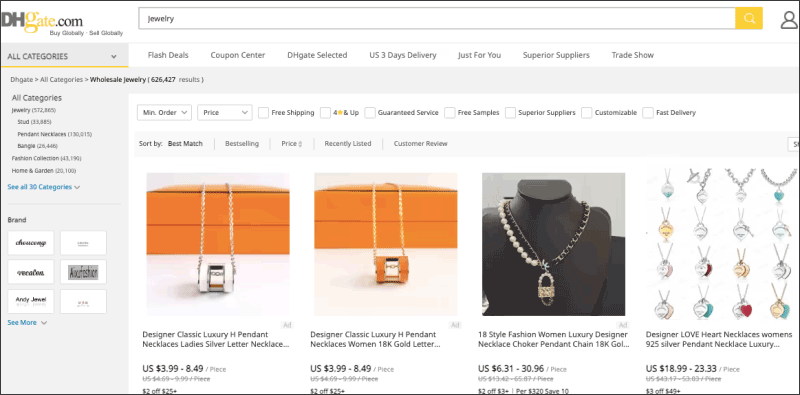Open the Price filter dropdown
The height and width of the screenshot is (395, 800).
224,113
